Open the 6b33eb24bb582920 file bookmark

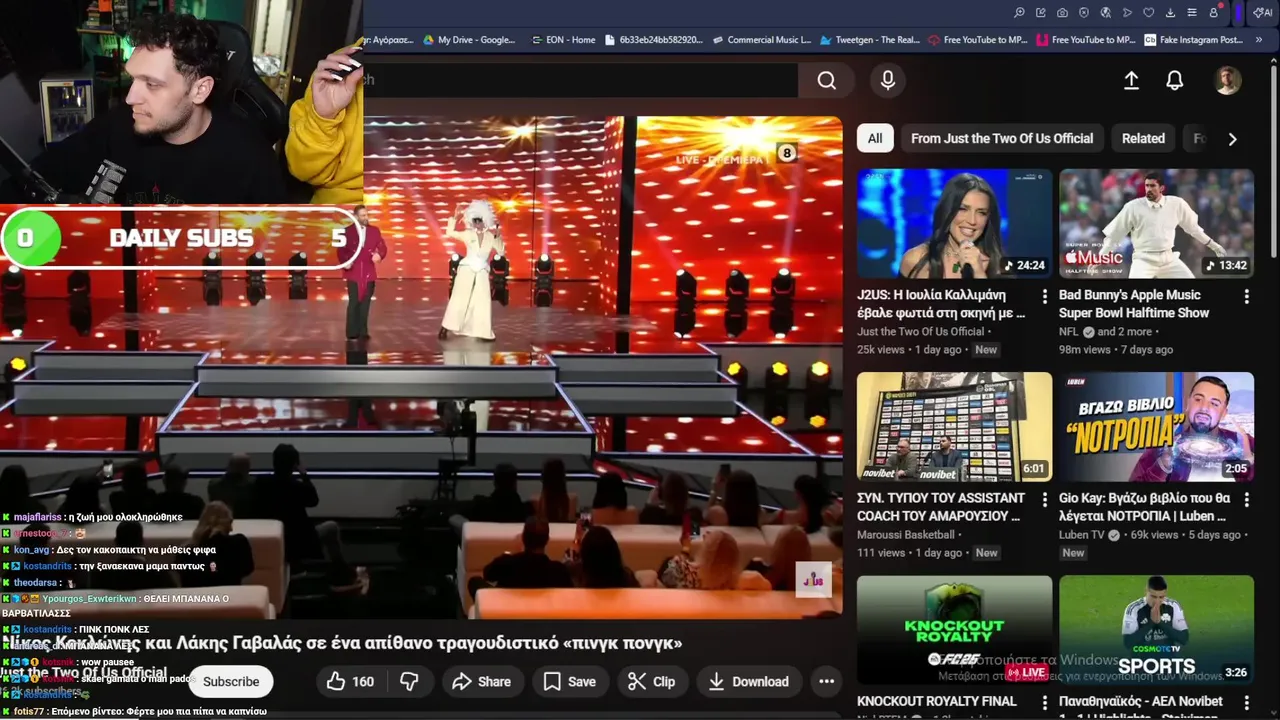tap(654, 40)
